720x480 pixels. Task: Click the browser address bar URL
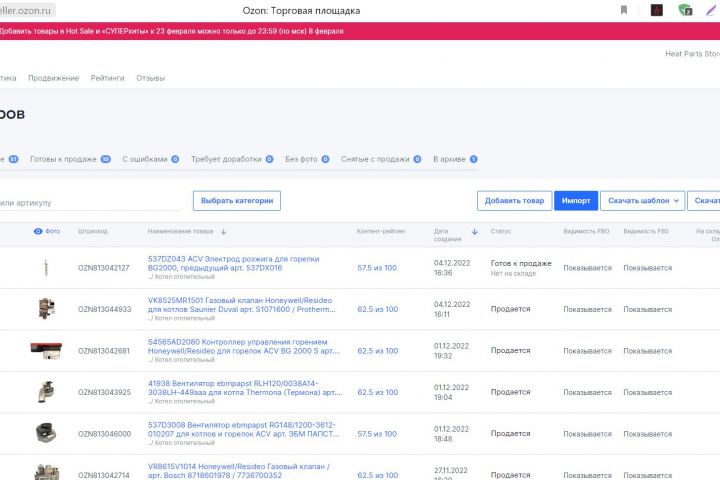pyautogui.click(x=26, y=10)
